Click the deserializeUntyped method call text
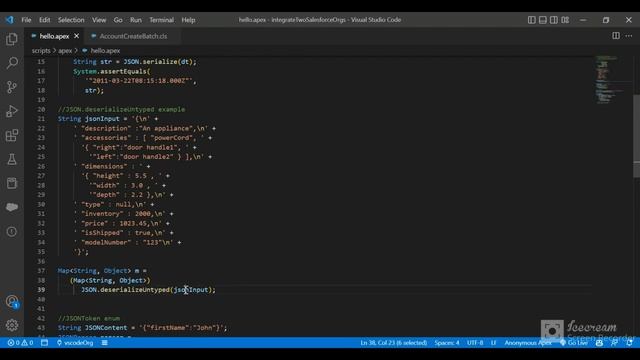 tap(135, 290)
